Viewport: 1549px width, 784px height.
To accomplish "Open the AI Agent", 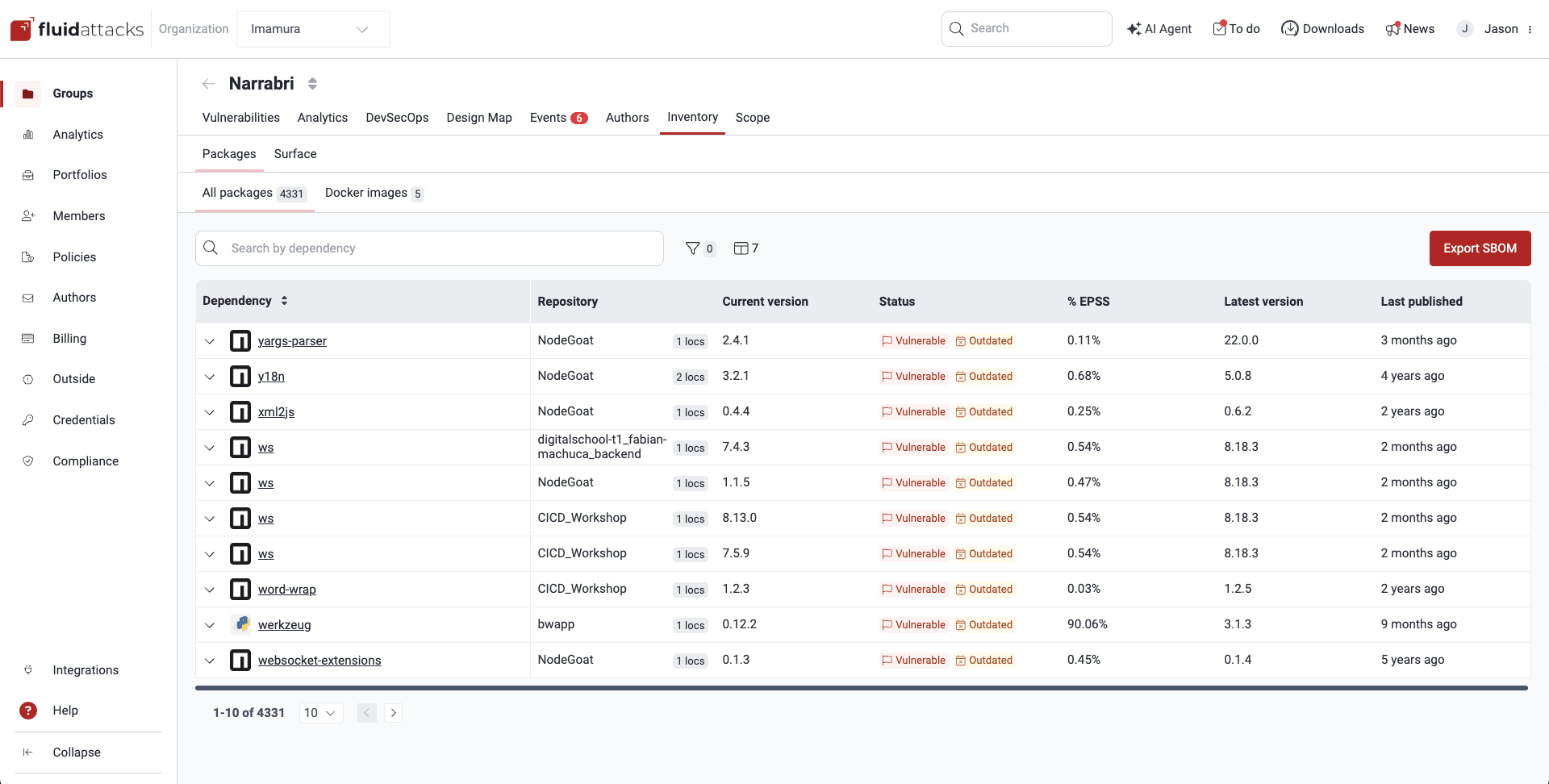I will coord(1159,29).
